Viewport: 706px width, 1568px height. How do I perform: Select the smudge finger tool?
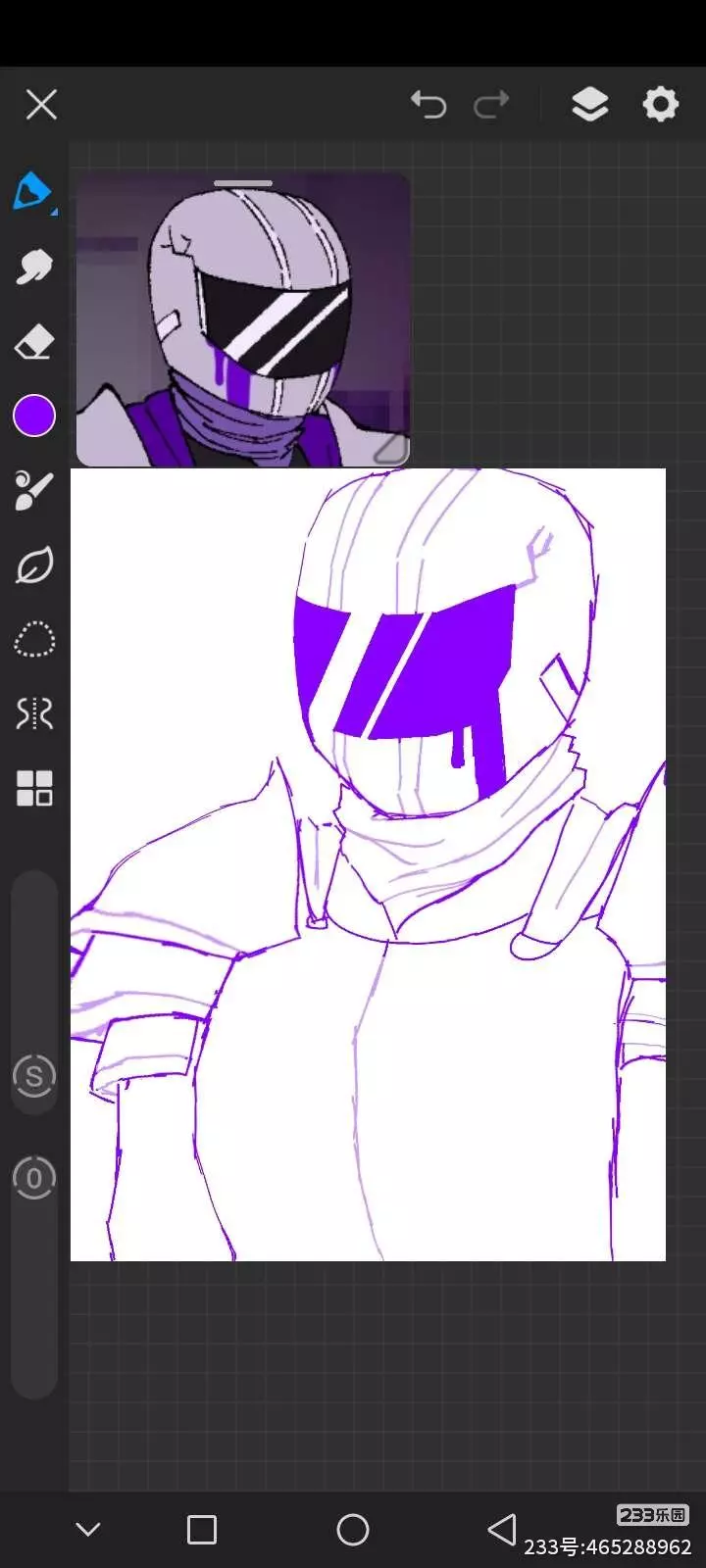33,266
